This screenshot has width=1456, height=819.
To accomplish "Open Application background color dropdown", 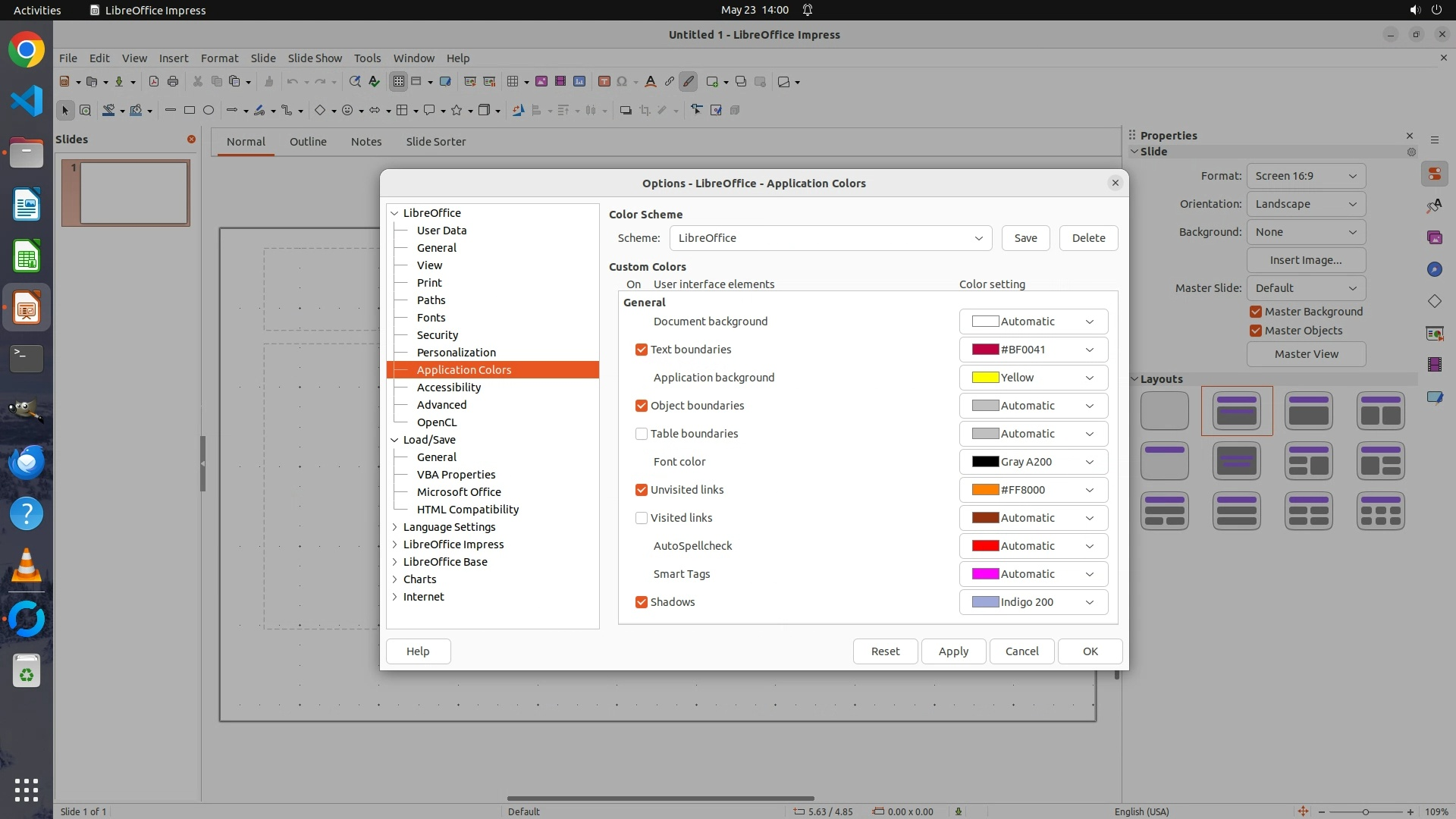I will (x=1033, y=378).
